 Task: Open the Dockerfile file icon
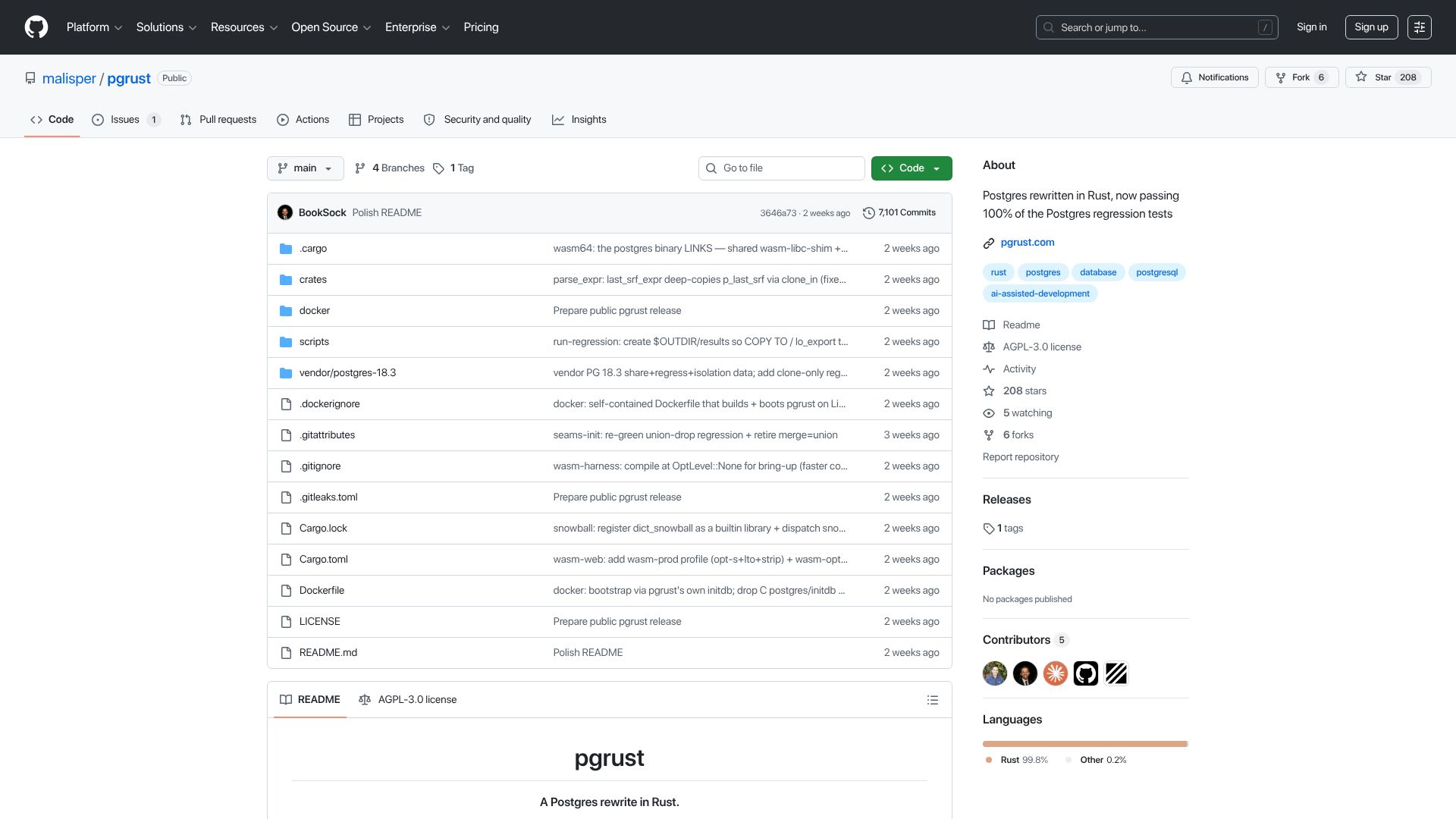(286, 591)
